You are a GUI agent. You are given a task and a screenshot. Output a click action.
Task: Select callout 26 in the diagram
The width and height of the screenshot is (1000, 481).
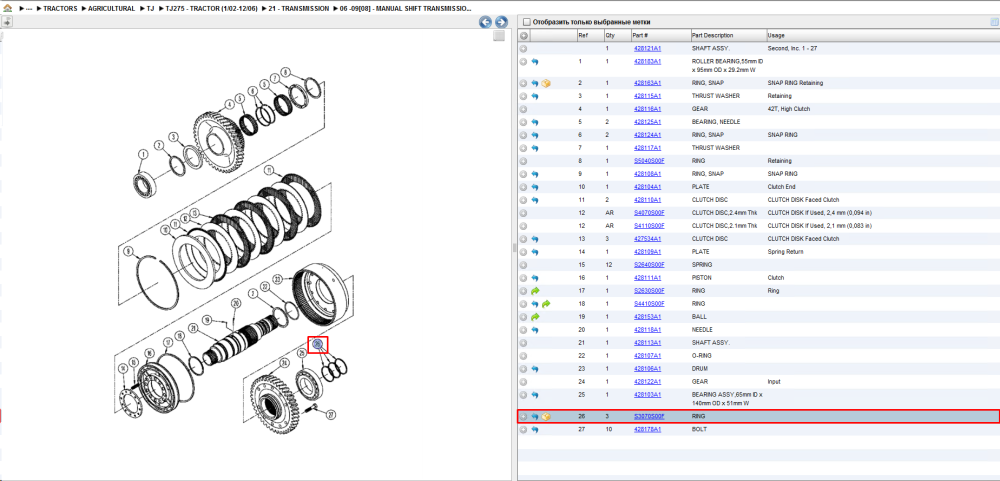click(318, 344)
